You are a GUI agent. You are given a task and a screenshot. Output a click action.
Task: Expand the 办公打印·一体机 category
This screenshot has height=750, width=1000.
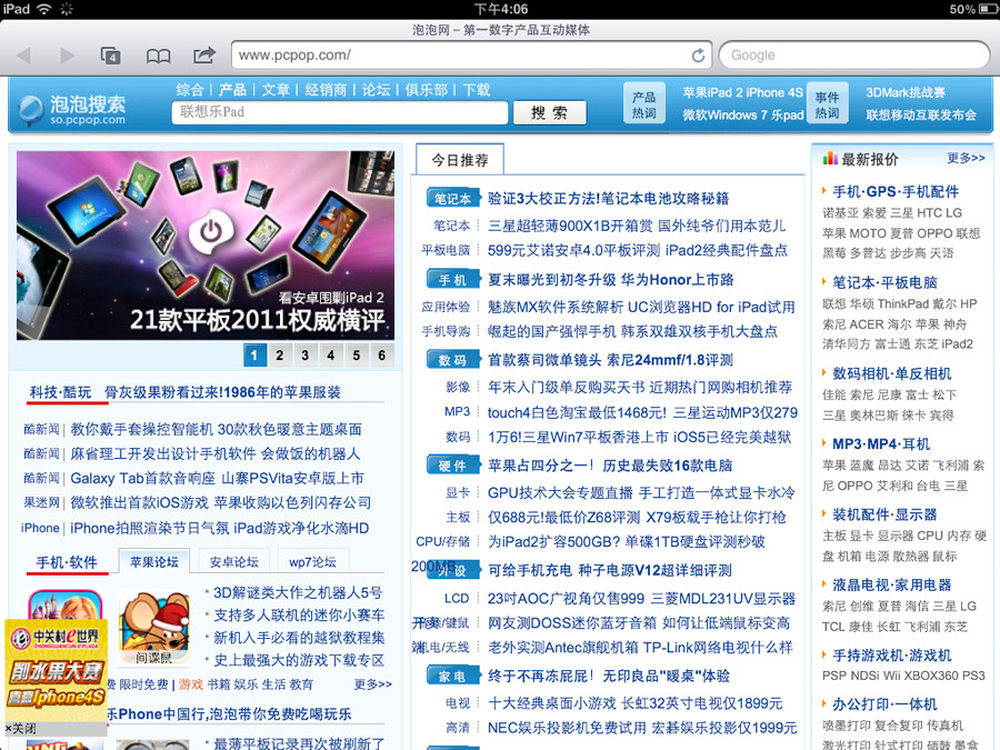coord(885,705)
